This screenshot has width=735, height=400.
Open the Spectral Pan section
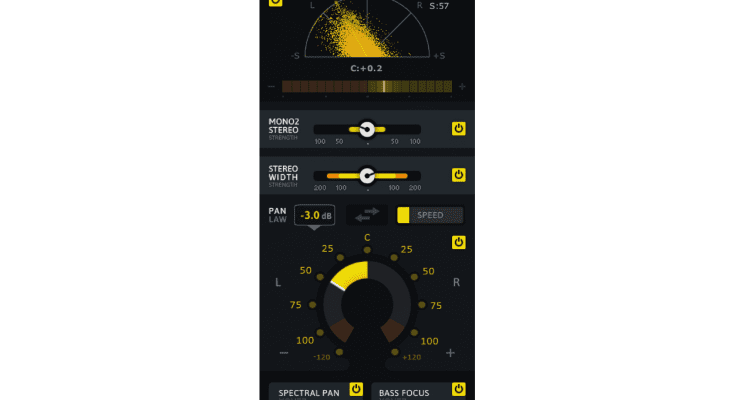click(x=309, y=393)
